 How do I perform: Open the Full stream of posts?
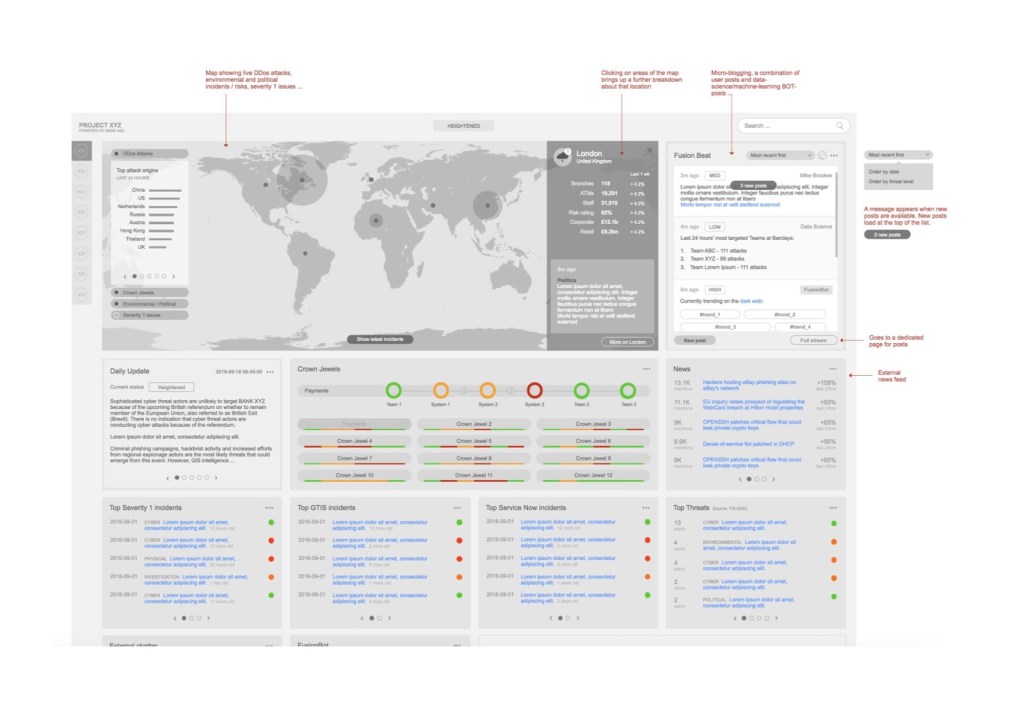point(813,340)
